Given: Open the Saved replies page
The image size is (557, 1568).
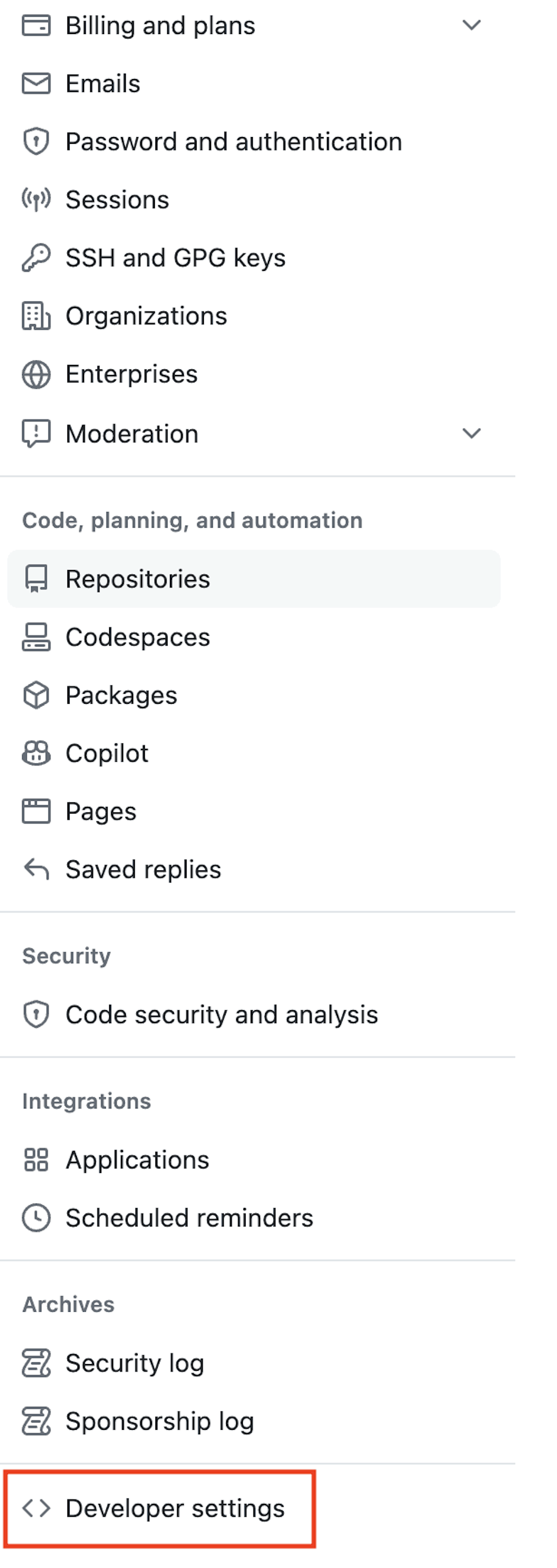Looking at the screenshot, I should pos(143,869).
